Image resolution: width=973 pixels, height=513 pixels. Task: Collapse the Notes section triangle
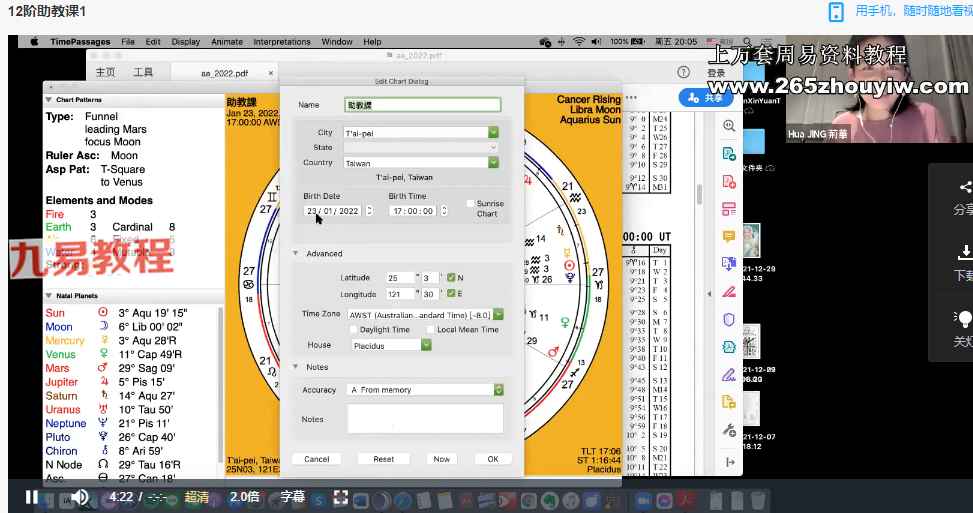[295, 367]
